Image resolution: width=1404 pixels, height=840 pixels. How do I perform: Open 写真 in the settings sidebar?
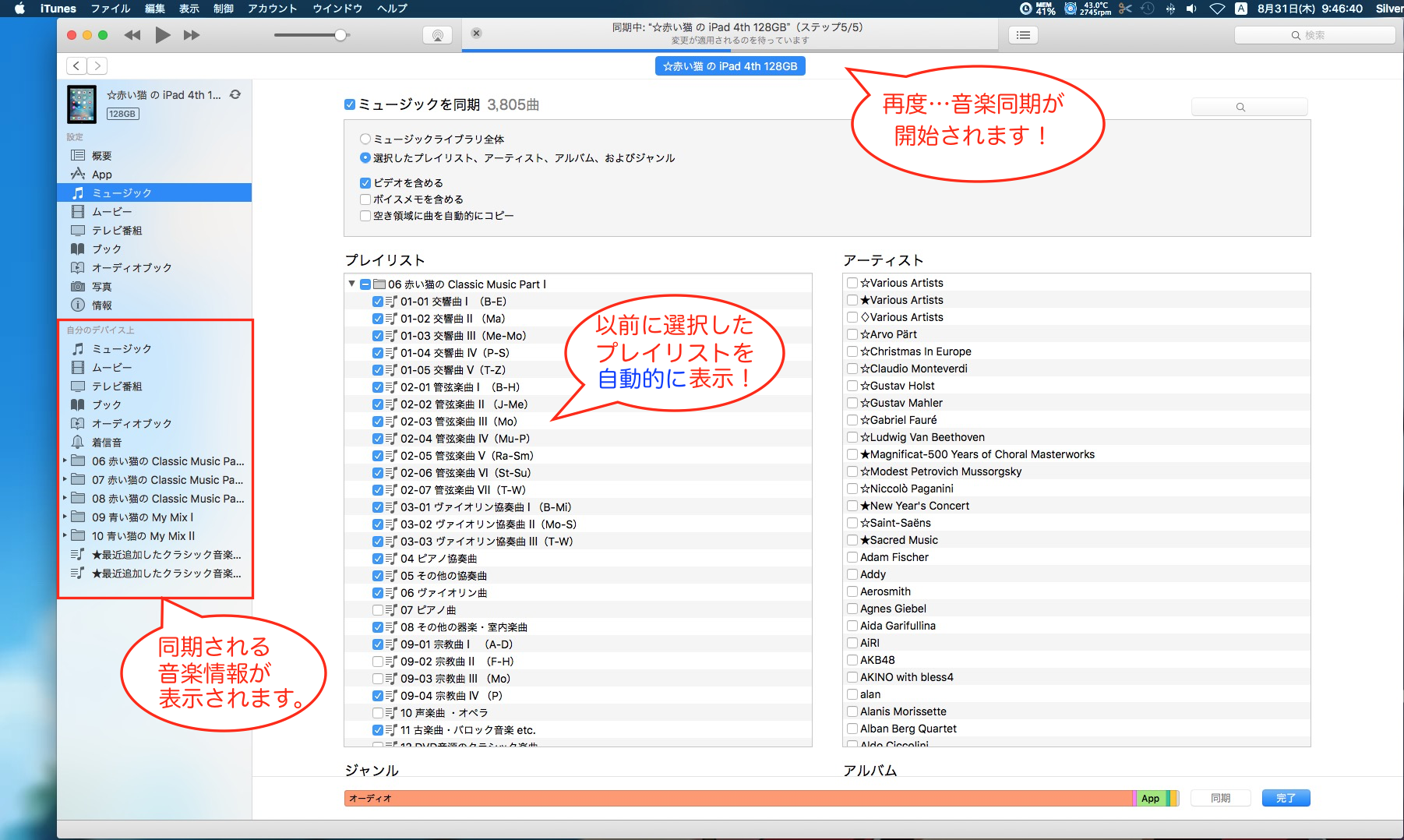[101, 287]
